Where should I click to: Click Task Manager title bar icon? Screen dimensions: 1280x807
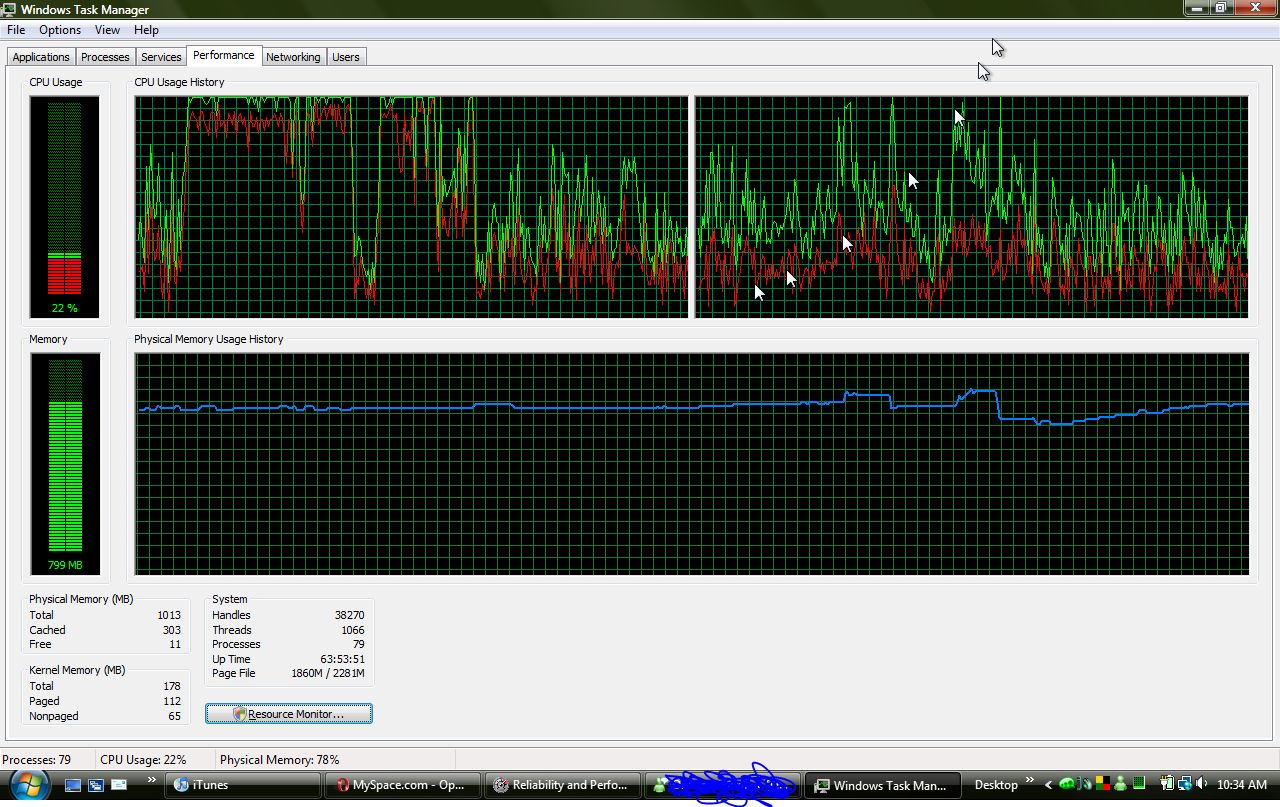coord(10,9)
